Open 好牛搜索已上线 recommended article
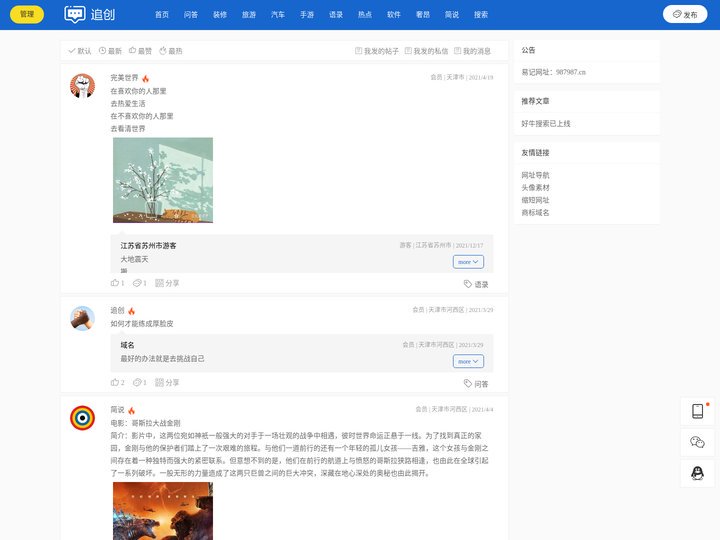Image resolution: width=720 pixels, height=540 pixels. pyautogui.click(x=546, y=124)
